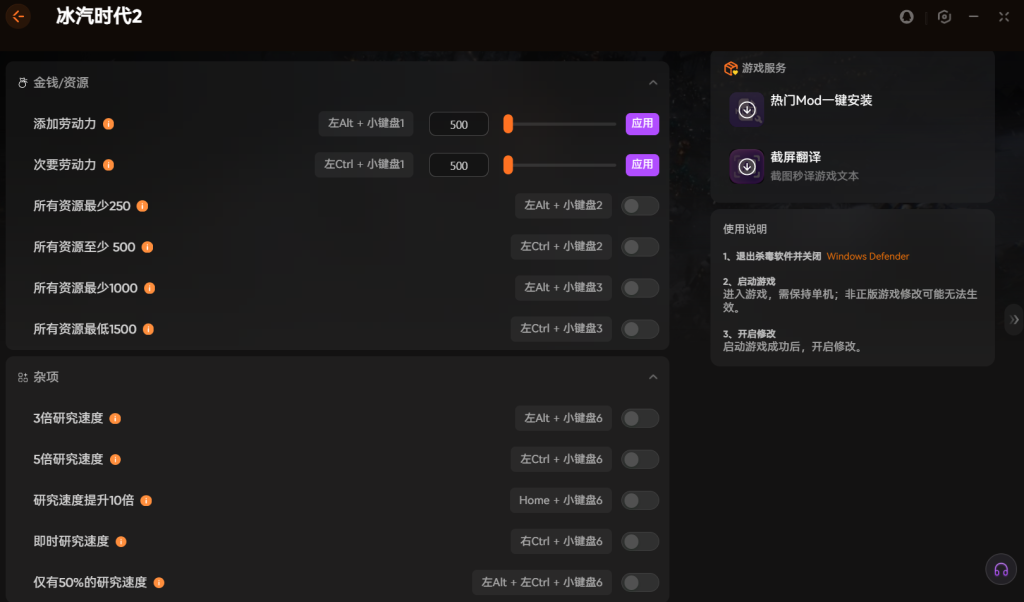
Task: Toggle 即时研究速度 cheat on
Action: coord(640,541)
